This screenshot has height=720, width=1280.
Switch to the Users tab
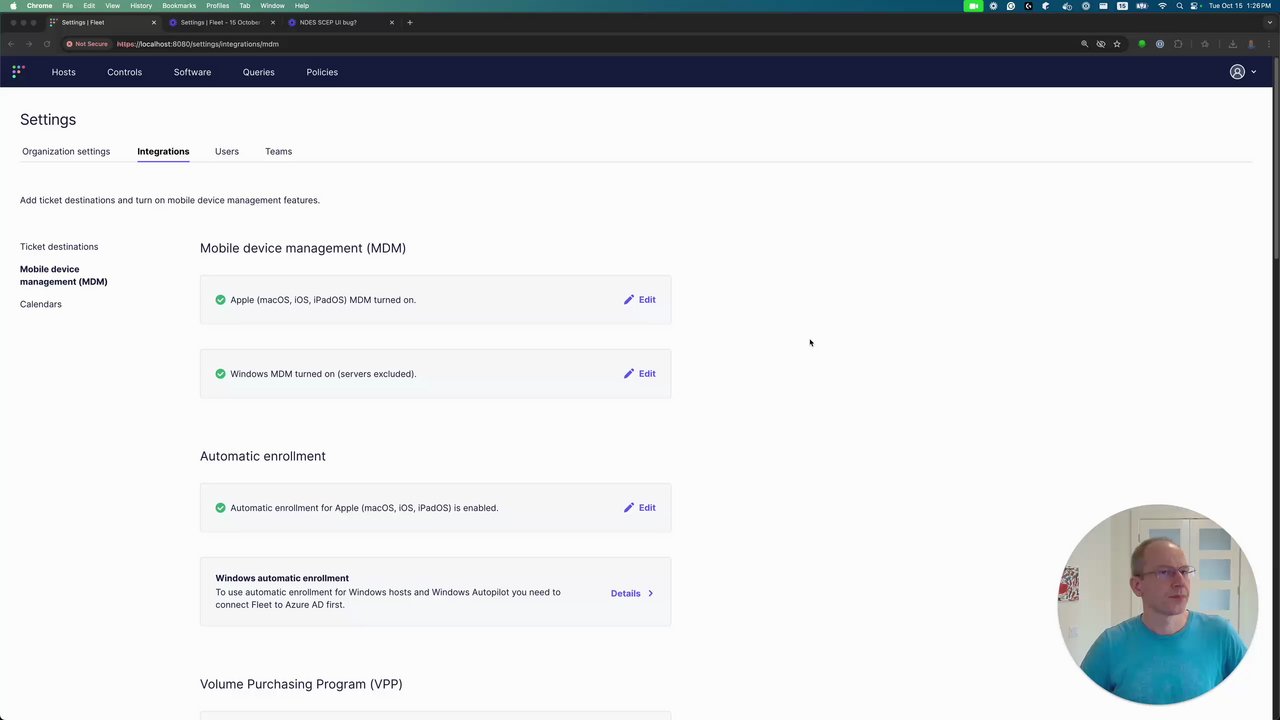tap(227, 152)
